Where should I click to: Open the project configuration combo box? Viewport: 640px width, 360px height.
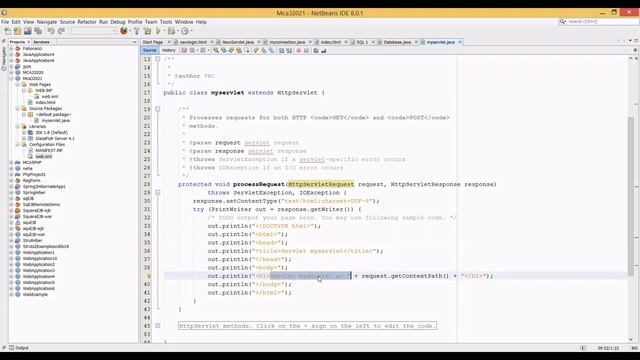point(94,31)
